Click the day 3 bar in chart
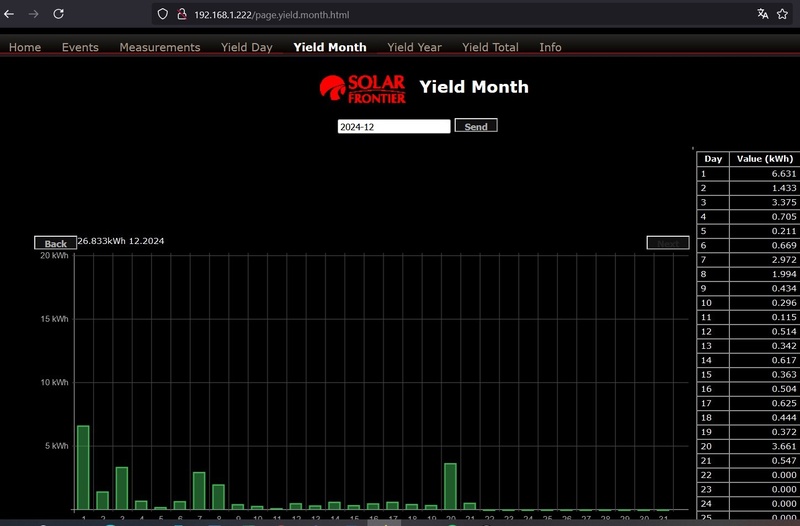The height and width of the screenshot is (526, 800). pos(122,488)
